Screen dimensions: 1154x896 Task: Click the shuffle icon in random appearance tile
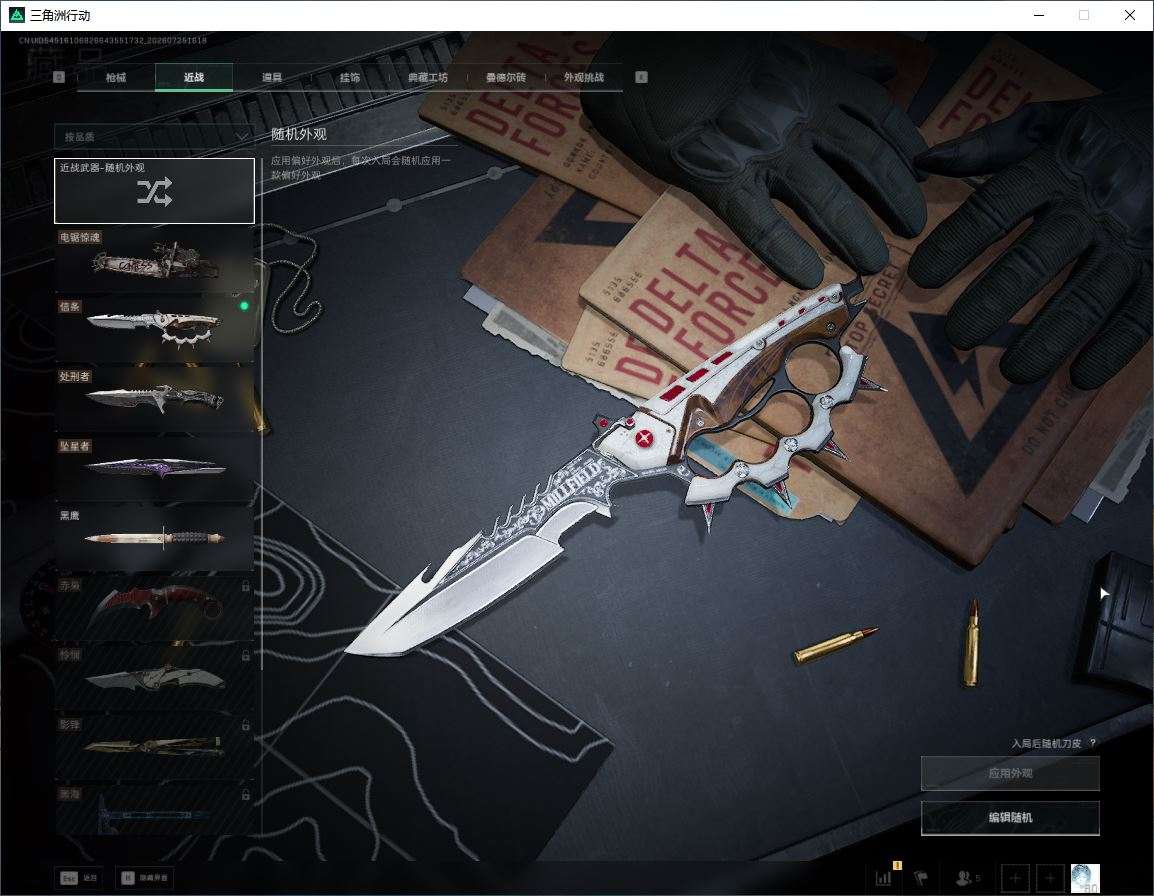(x=155, y=191)
